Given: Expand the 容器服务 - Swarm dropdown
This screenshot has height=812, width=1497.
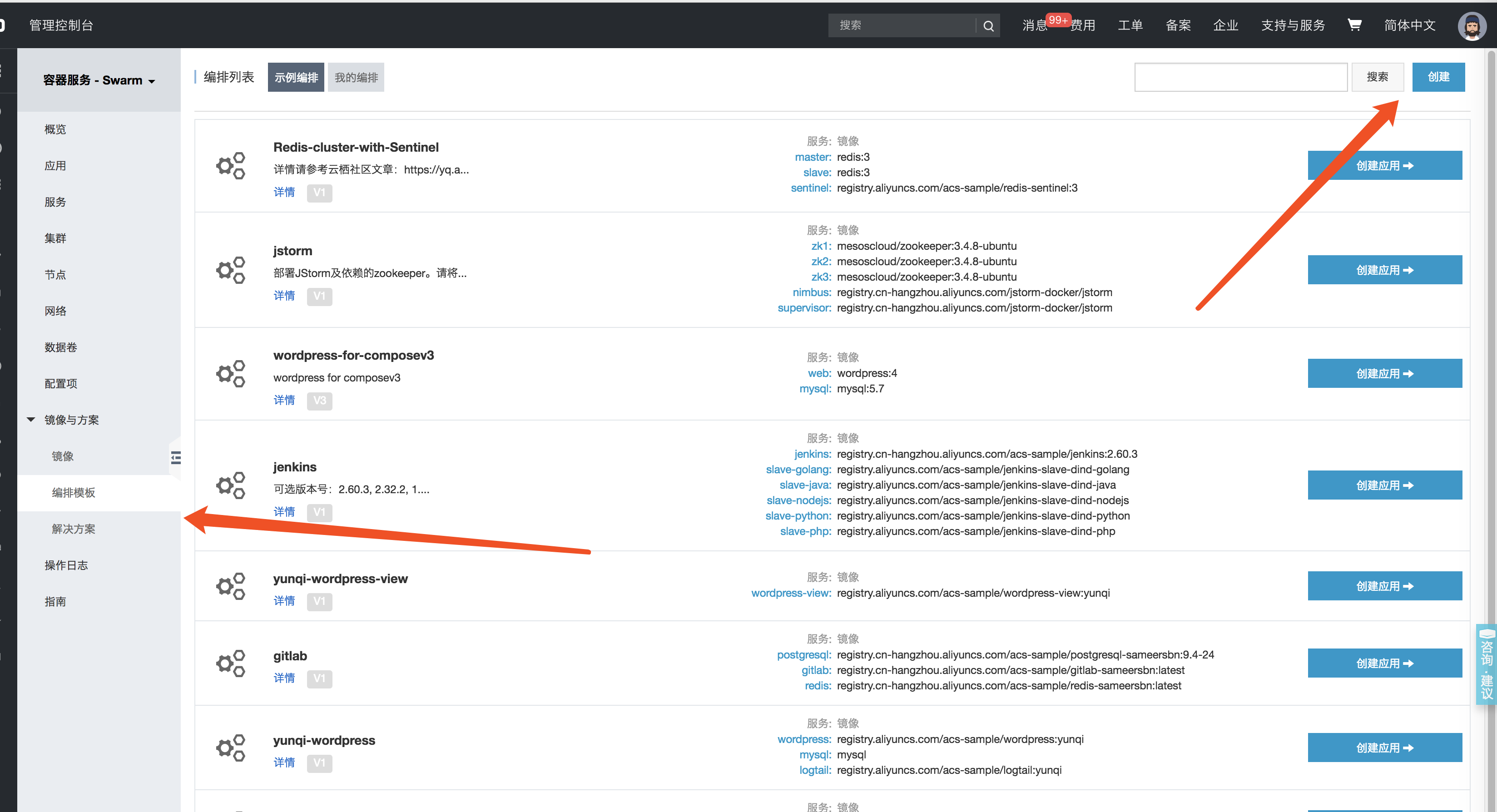Looking at the screenshot, I should [99, 80].
